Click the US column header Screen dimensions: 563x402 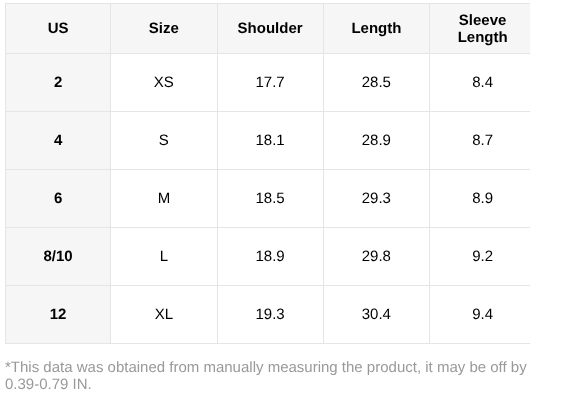coord(58,28)
